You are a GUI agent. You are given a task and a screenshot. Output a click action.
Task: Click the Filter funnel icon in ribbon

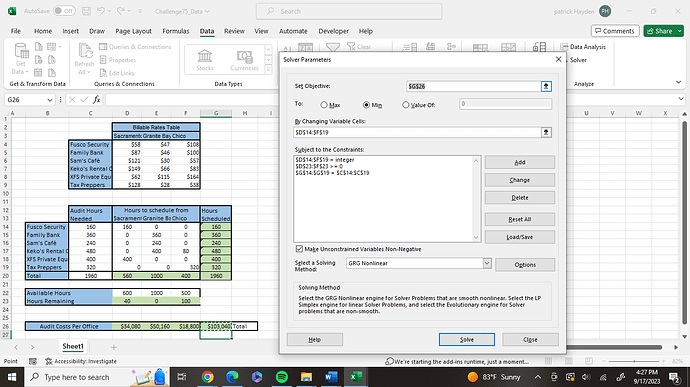pyautogui.click(x=333, y=48)
